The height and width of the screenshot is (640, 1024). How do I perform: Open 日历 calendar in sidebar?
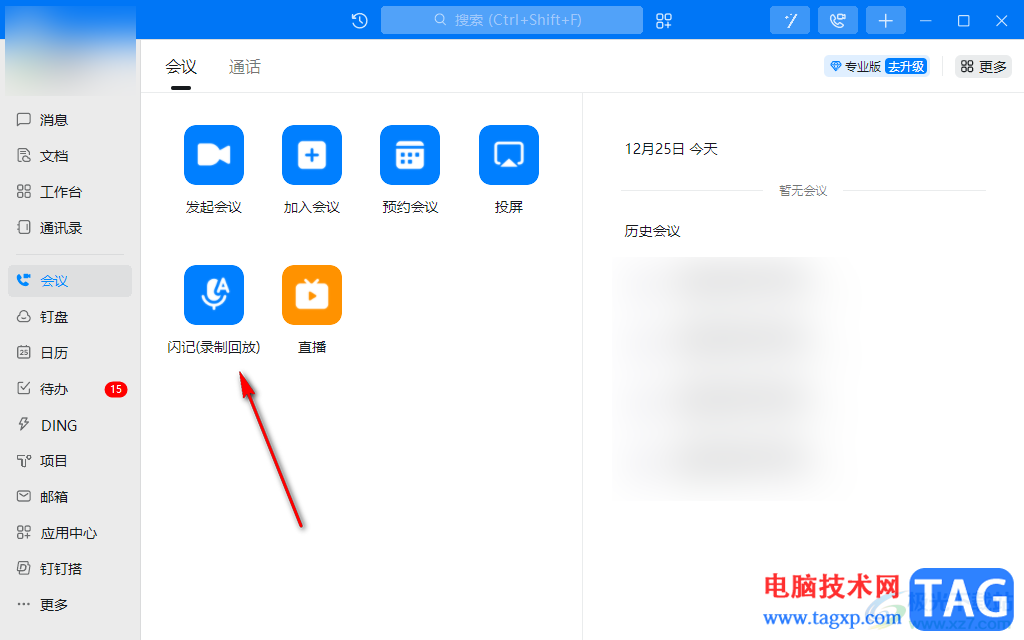pos(70,353)
